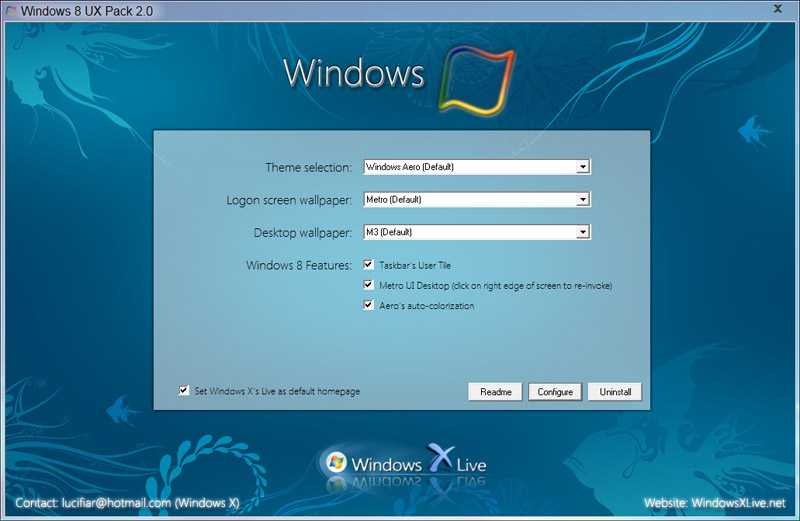Click the Metro (Default) combo box

tap(477, 200)
